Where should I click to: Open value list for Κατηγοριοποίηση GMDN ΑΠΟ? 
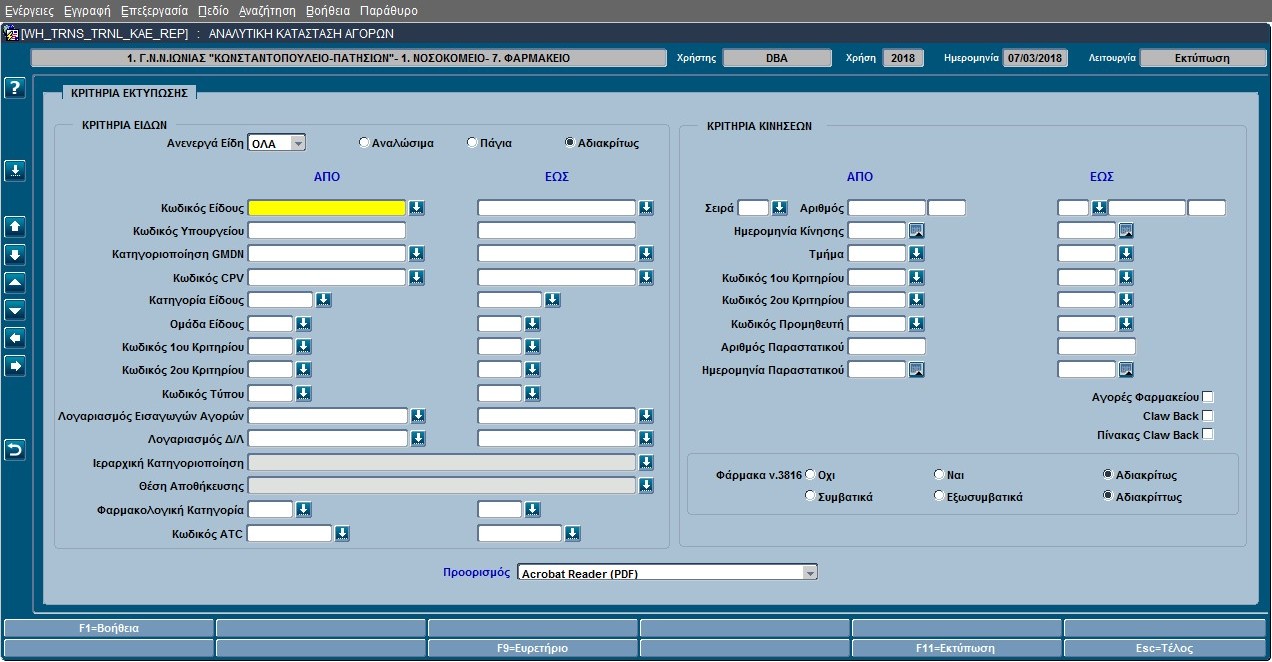[x=417, y=254]
